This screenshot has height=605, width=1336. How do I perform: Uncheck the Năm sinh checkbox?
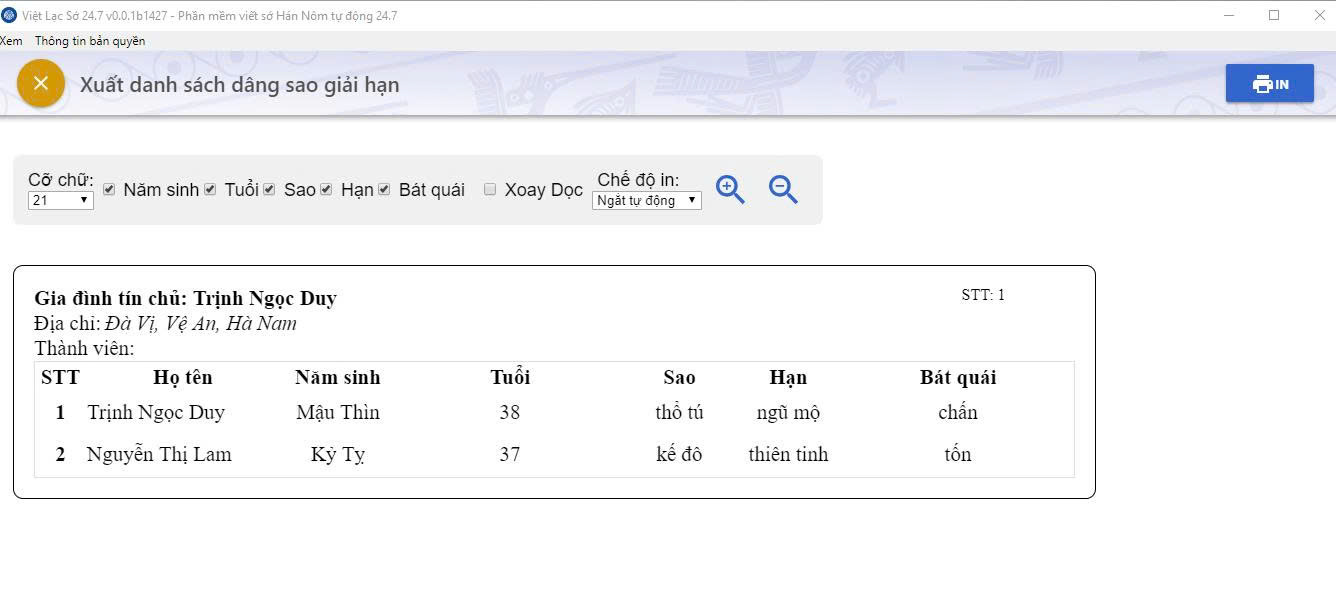coord(109,189)
